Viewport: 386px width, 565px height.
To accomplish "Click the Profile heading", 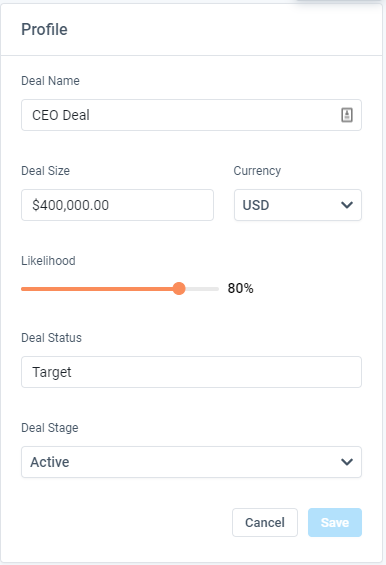I will click(44, 30).
